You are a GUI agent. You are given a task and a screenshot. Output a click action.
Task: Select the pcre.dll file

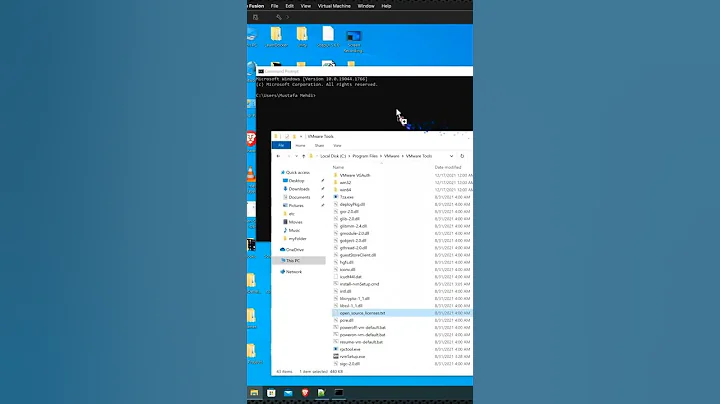(x=347, y=320)
